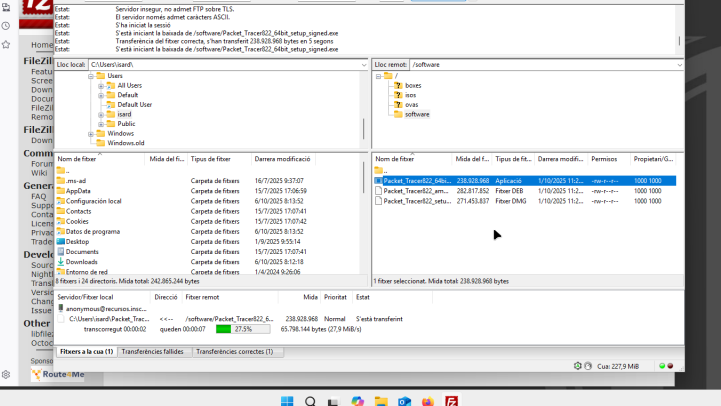This screenshot has width=721, height=406.
Task: Switch to 'Transferències fallides' tab
Action: 153,352
